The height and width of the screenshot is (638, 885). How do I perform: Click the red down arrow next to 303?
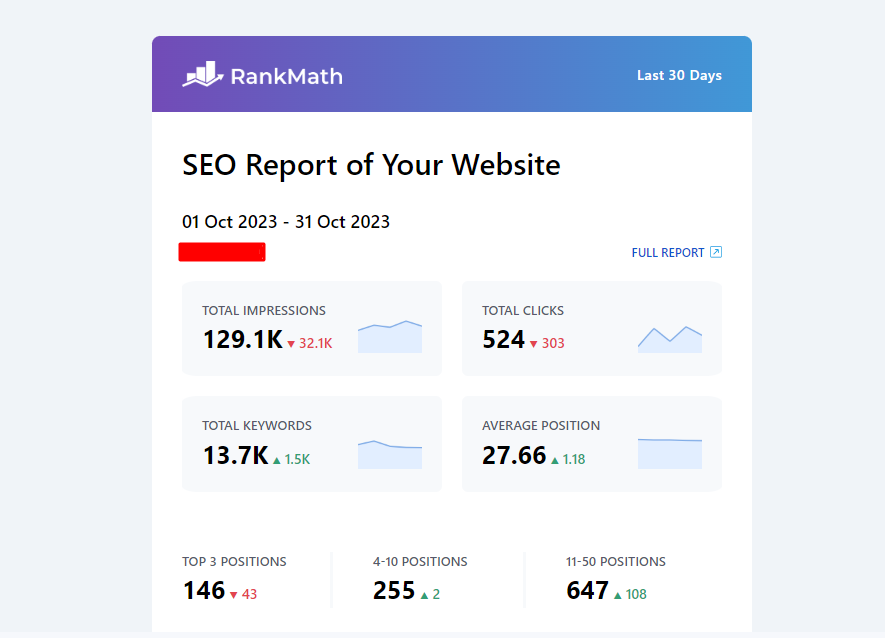point(533,344)
